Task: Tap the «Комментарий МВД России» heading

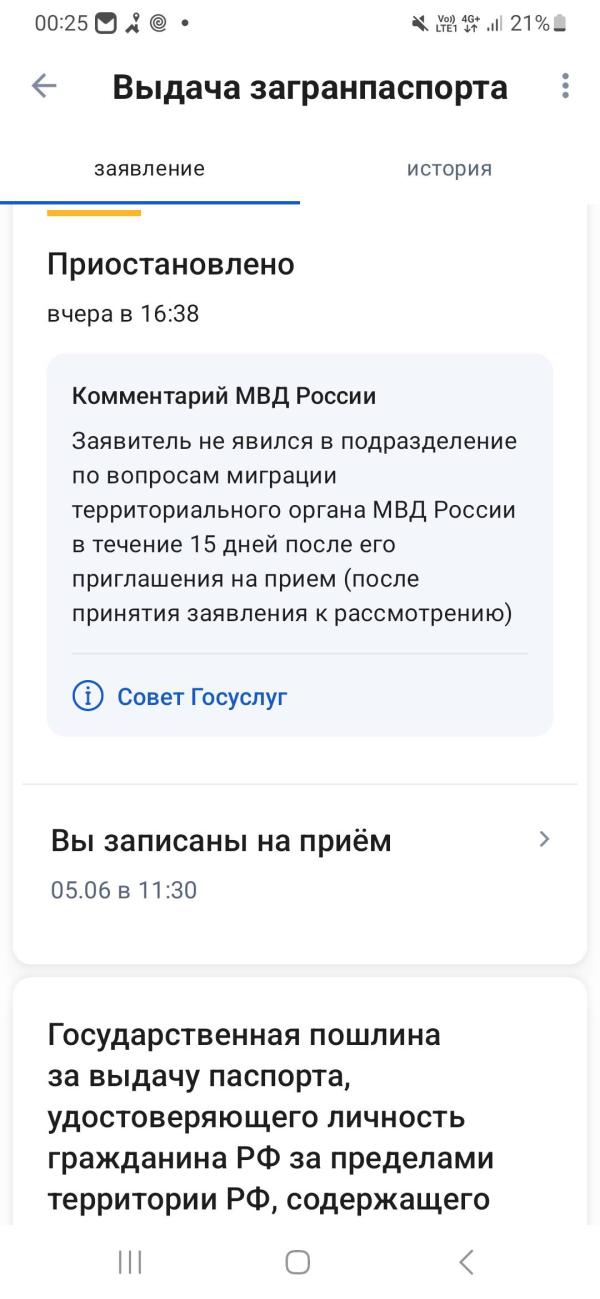Action: pyautogui.click(x=224, y=395)
